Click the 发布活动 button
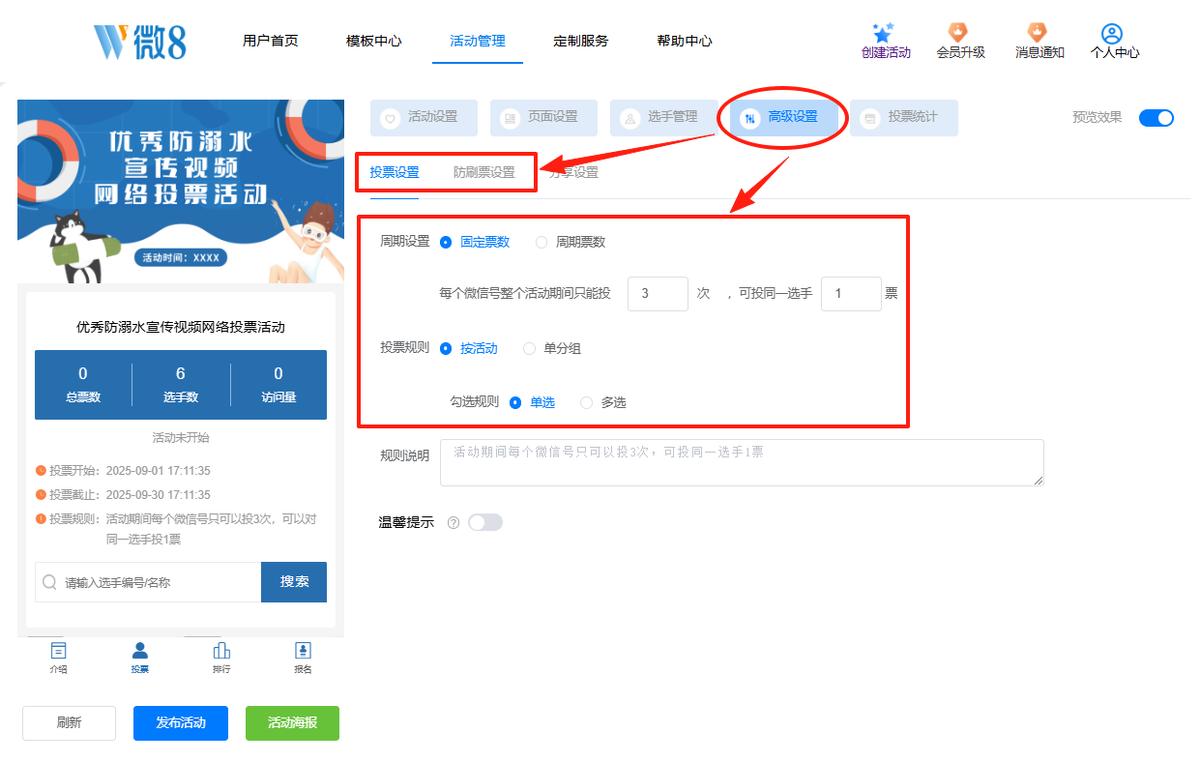Viewport: 1200px width, 762px height. [181, 723]
